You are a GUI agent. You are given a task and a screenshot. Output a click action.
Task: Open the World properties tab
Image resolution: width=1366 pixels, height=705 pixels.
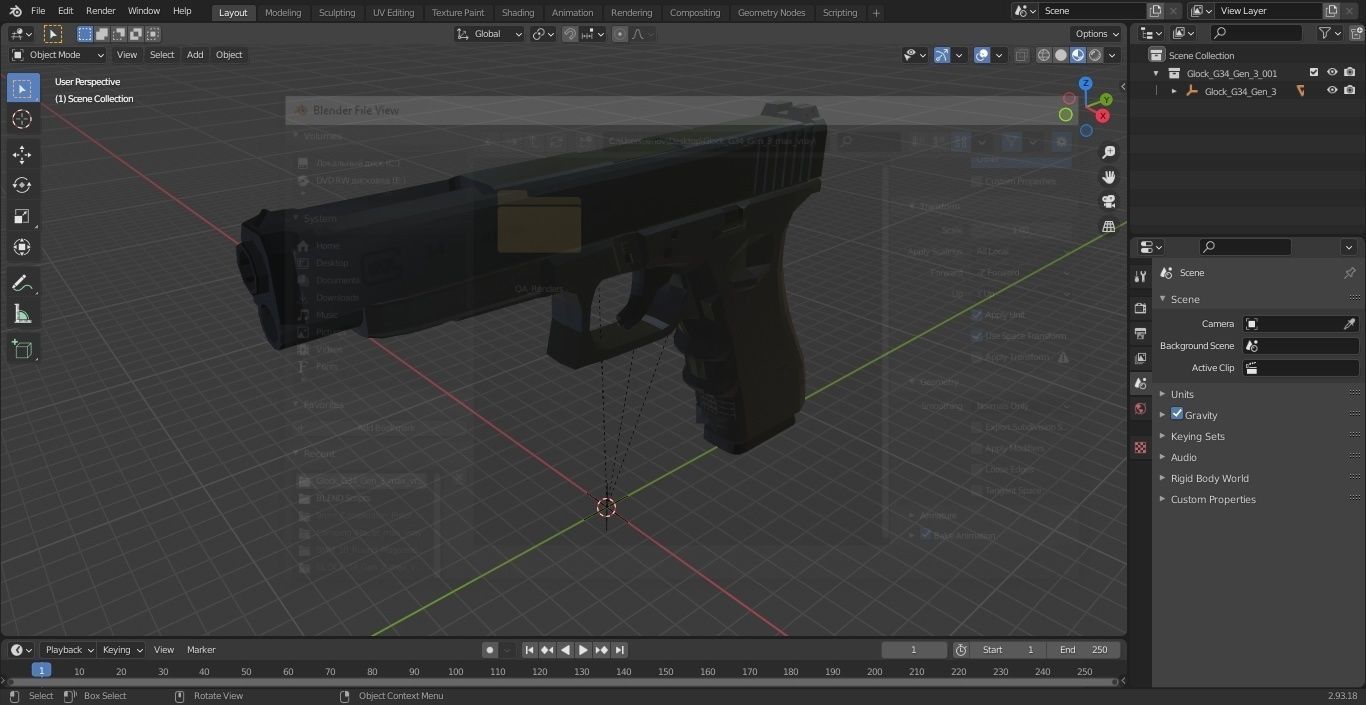tap(1140, 408)
